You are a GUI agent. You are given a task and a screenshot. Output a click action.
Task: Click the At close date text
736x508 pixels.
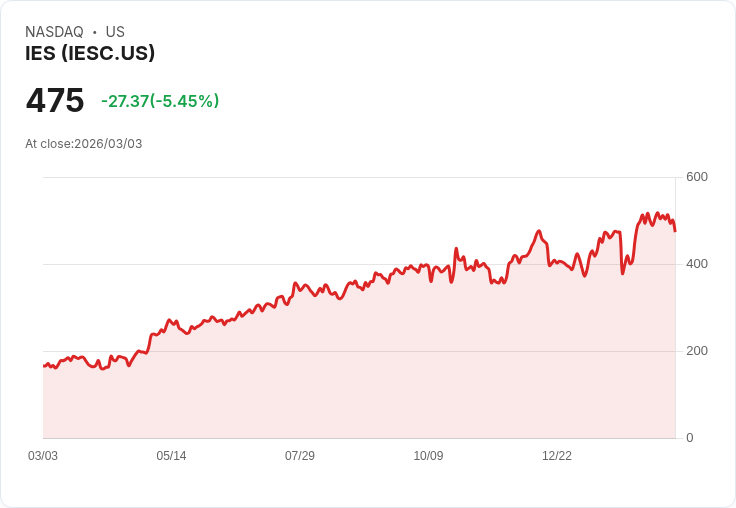(x=84, y=144)
